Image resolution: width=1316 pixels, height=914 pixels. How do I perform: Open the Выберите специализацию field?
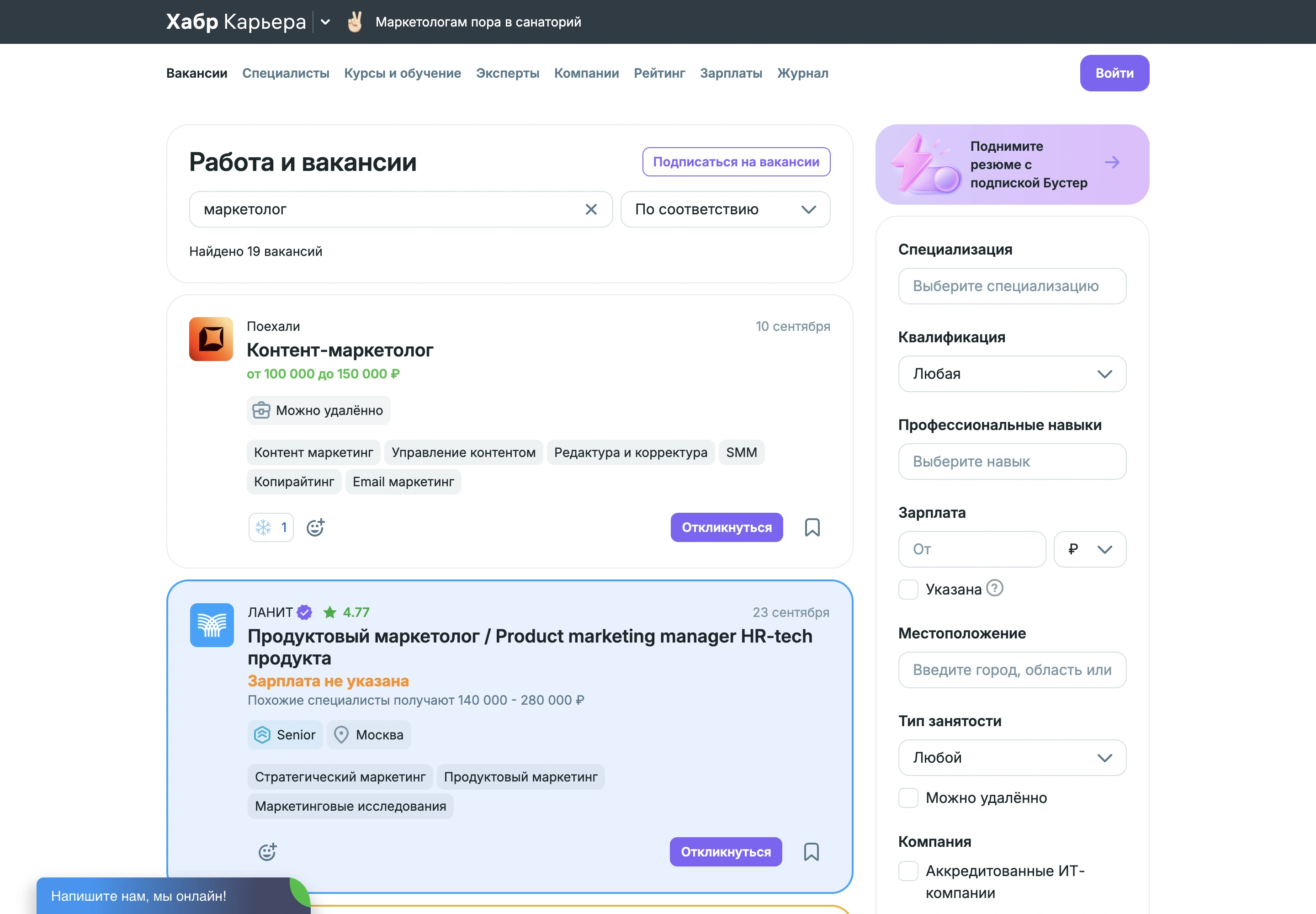pos(1012,287)
